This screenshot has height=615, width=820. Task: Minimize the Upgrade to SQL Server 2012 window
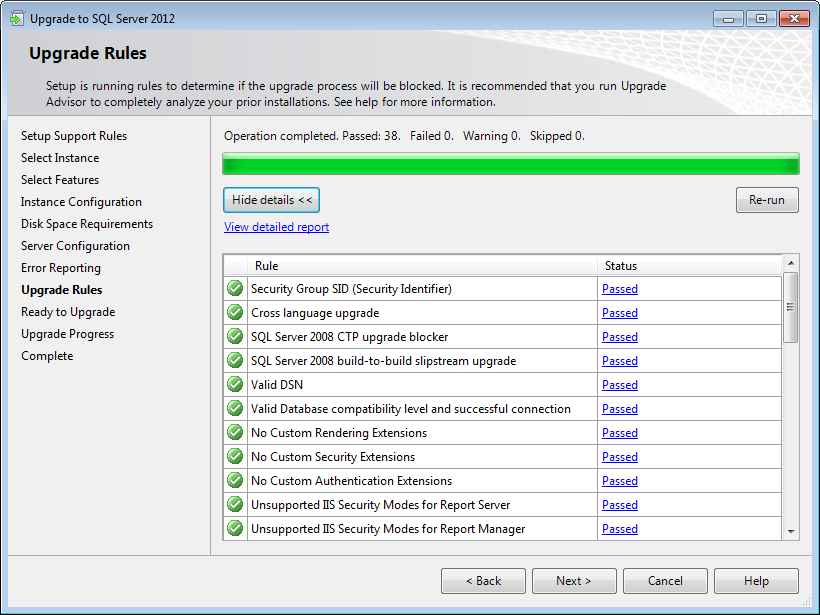pos(728,19)
